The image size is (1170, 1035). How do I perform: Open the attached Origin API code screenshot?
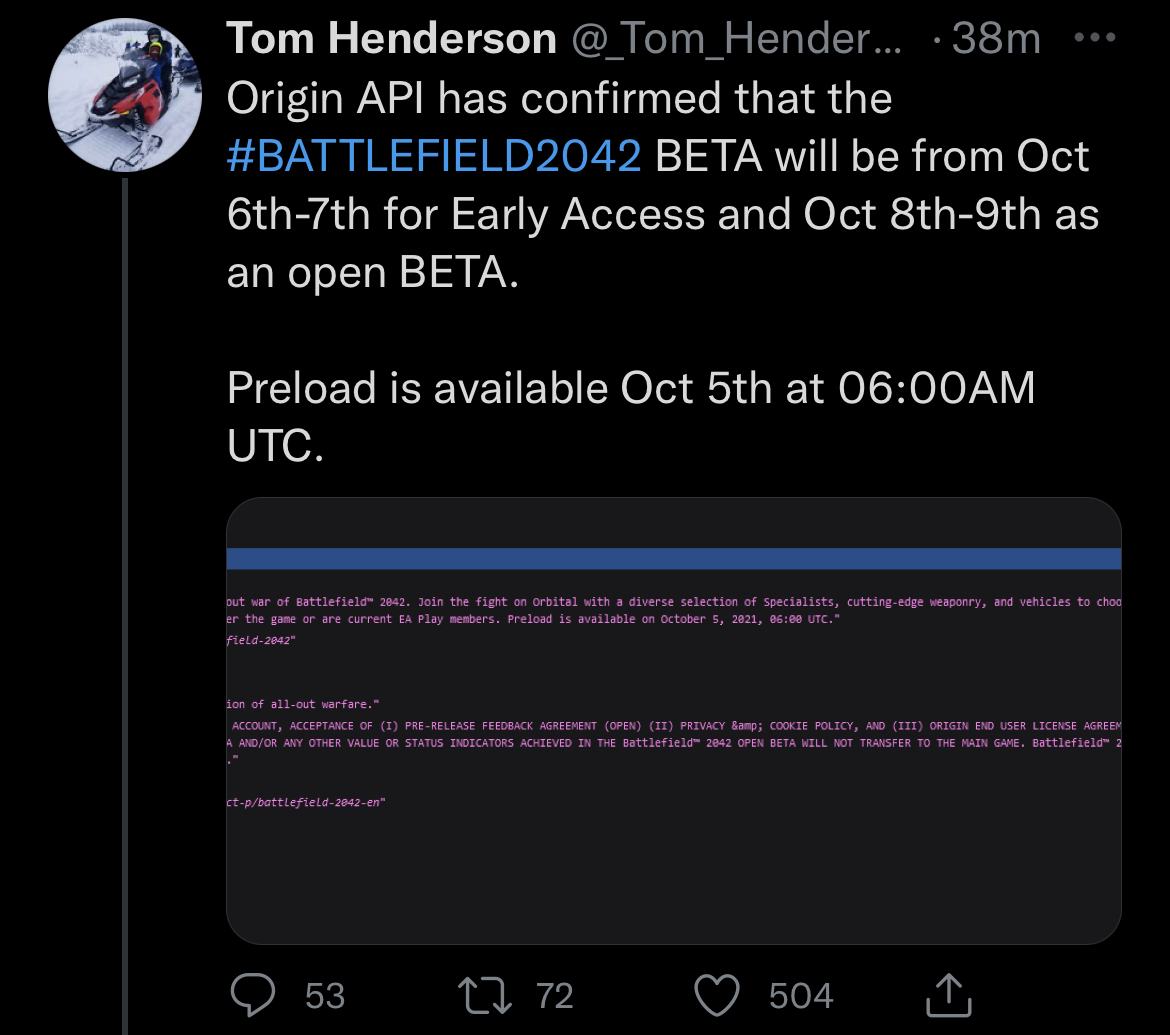[x=674, y=721]
